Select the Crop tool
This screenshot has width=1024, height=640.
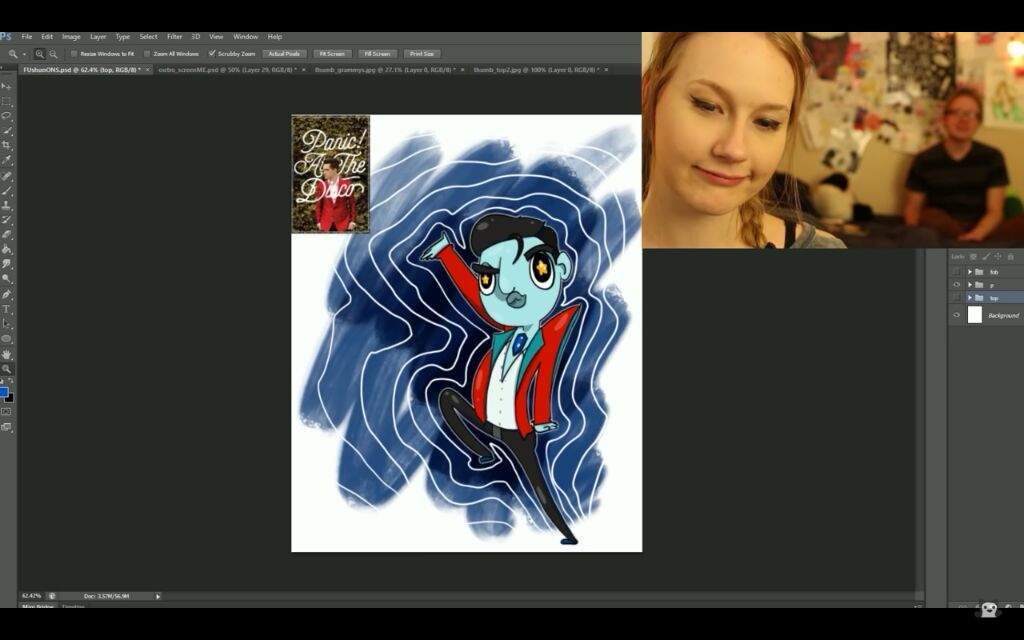point(7,145)
